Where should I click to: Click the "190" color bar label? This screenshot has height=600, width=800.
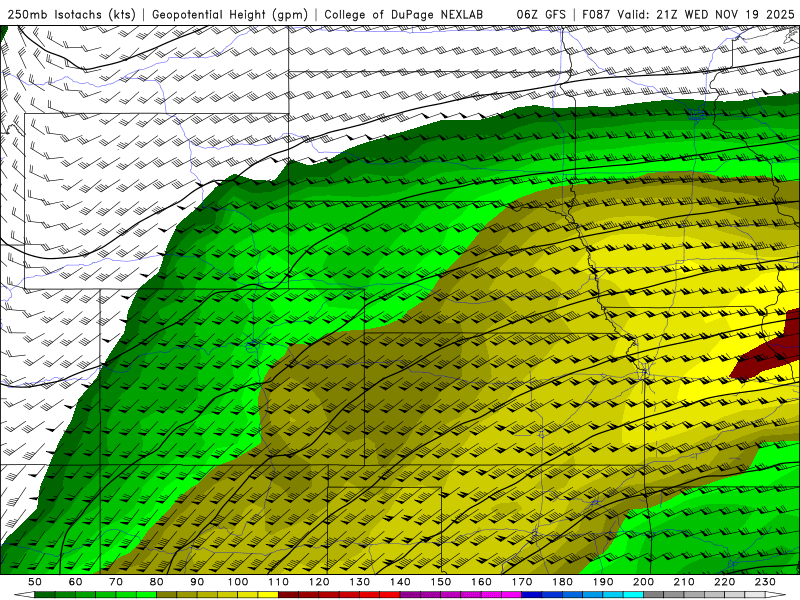tap(603, 582)
